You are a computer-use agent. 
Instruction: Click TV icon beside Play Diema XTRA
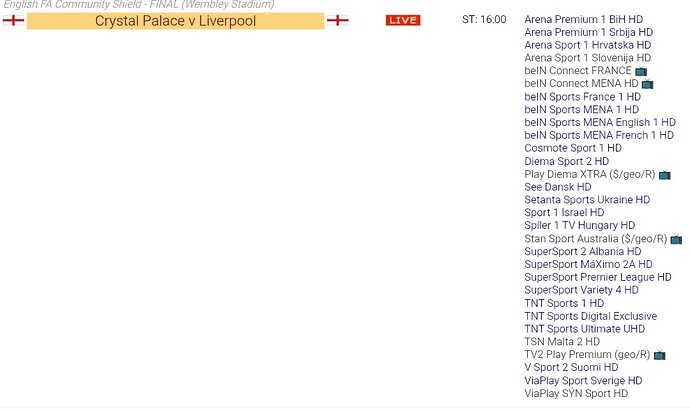[664, 175]
